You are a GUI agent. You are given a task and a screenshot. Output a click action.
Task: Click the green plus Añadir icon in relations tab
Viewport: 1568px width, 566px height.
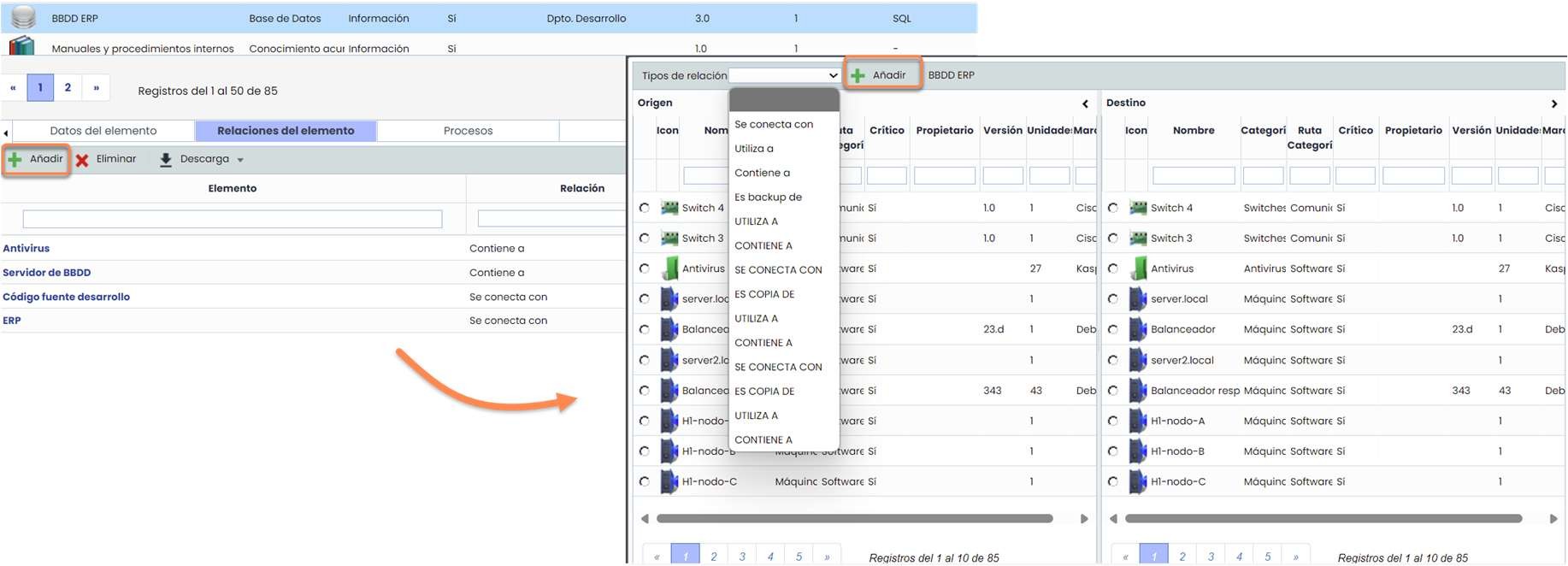pos(15,160)
